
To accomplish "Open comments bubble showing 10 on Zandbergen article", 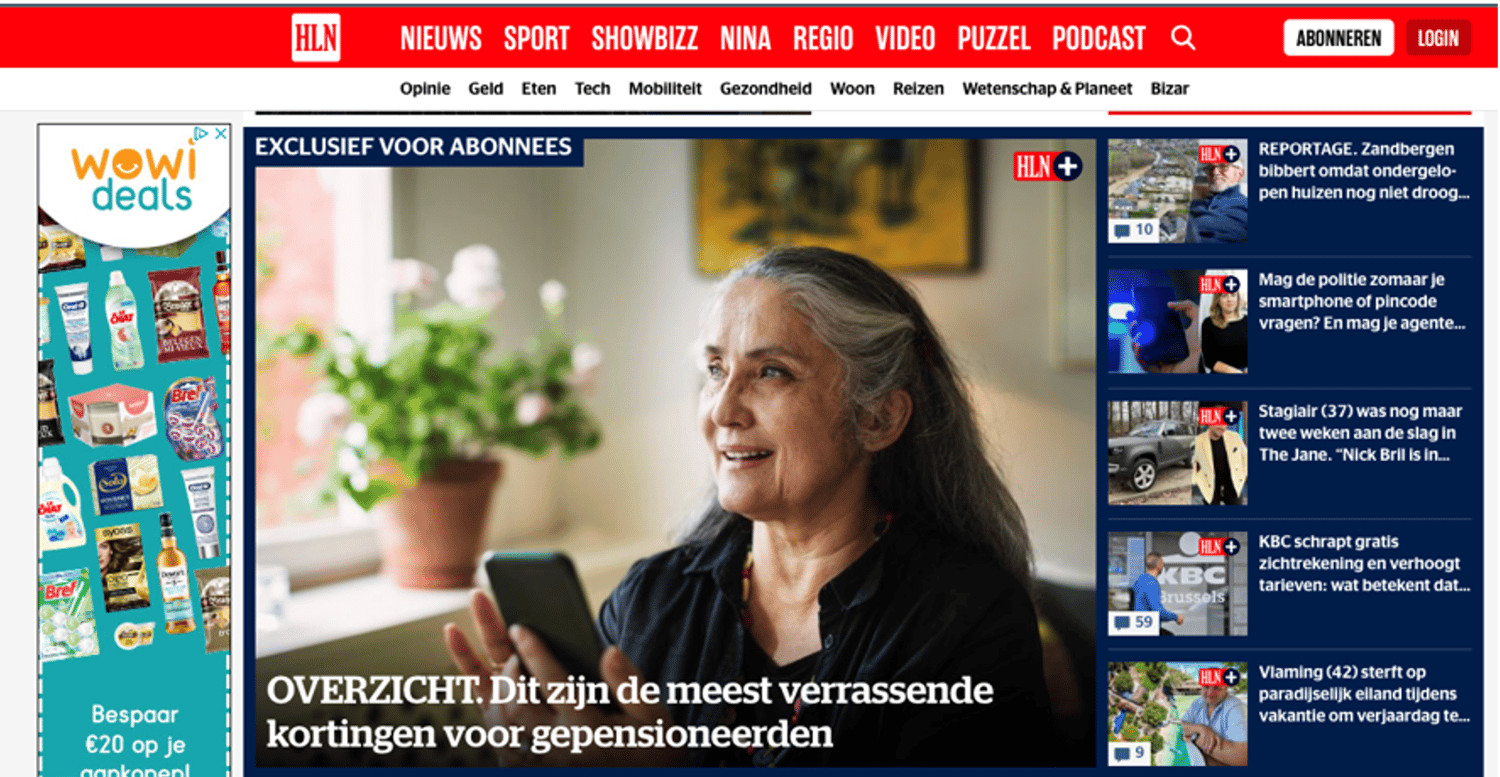I will [1133, 230].
